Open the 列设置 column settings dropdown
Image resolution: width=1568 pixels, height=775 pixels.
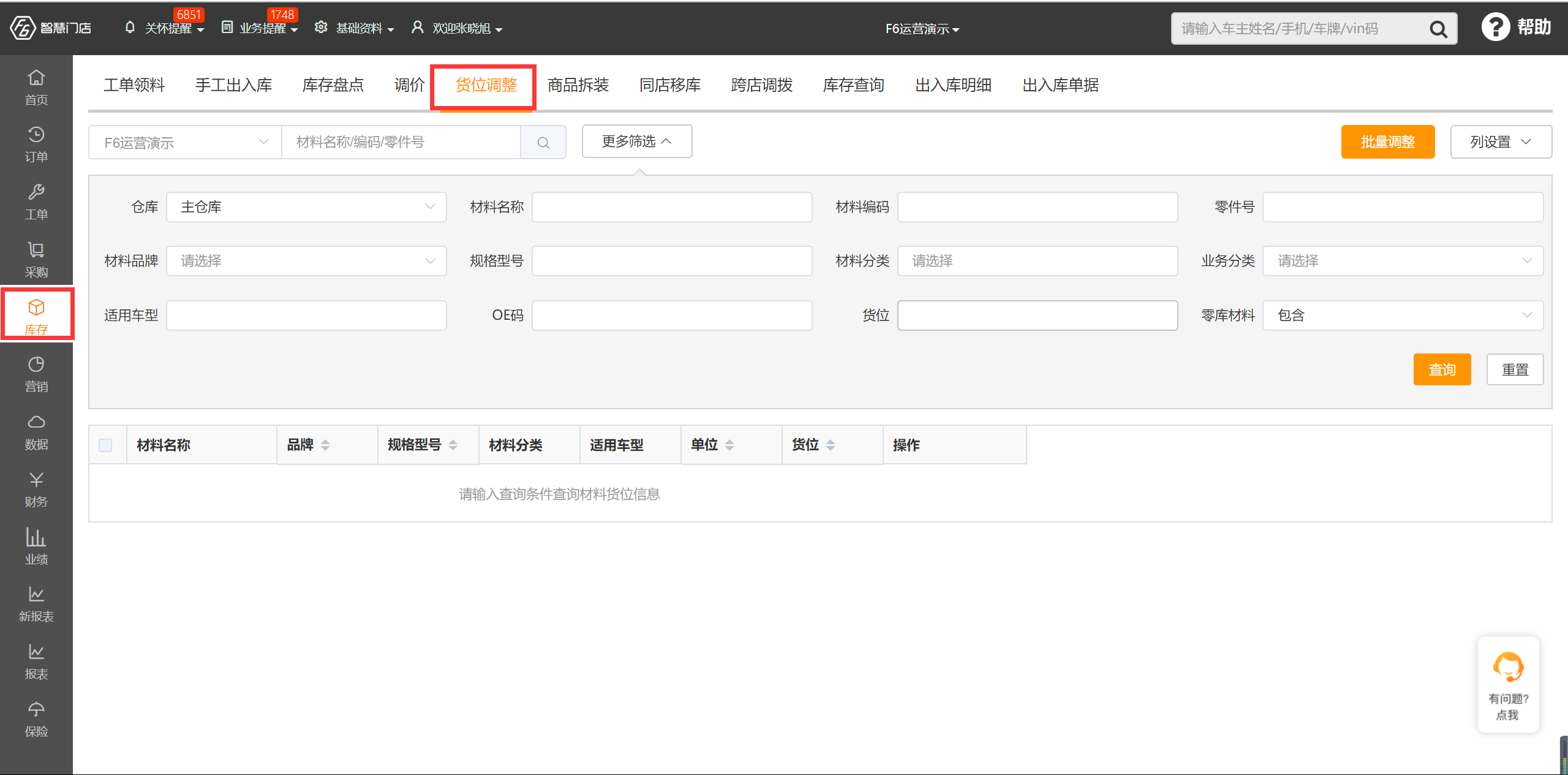pos(1501,142)
